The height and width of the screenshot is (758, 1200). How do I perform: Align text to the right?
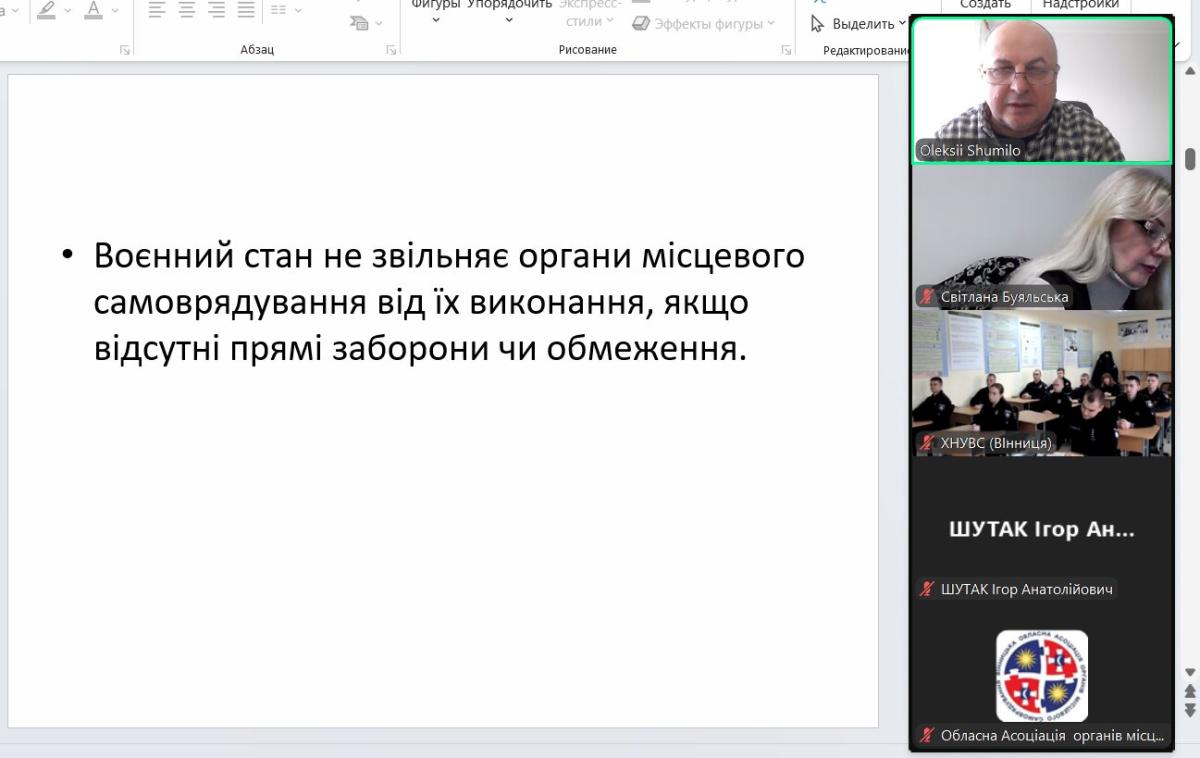click(216, 10)
